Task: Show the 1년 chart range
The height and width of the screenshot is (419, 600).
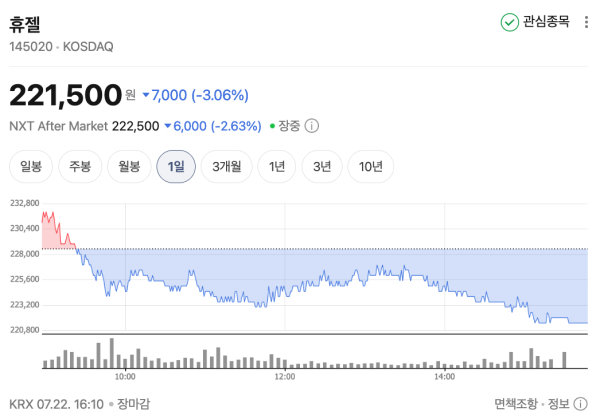Action: coord(277,166)
